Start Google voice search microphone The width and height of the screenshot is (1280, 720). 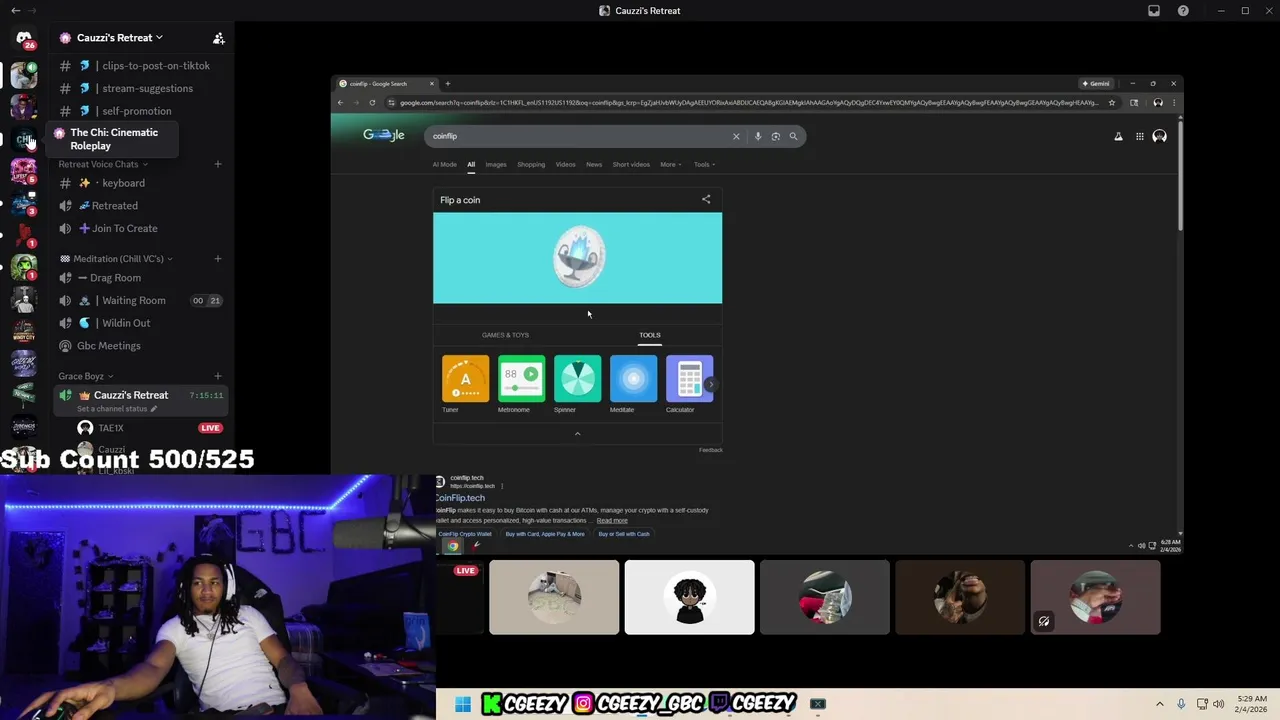(x=758, y=136)
